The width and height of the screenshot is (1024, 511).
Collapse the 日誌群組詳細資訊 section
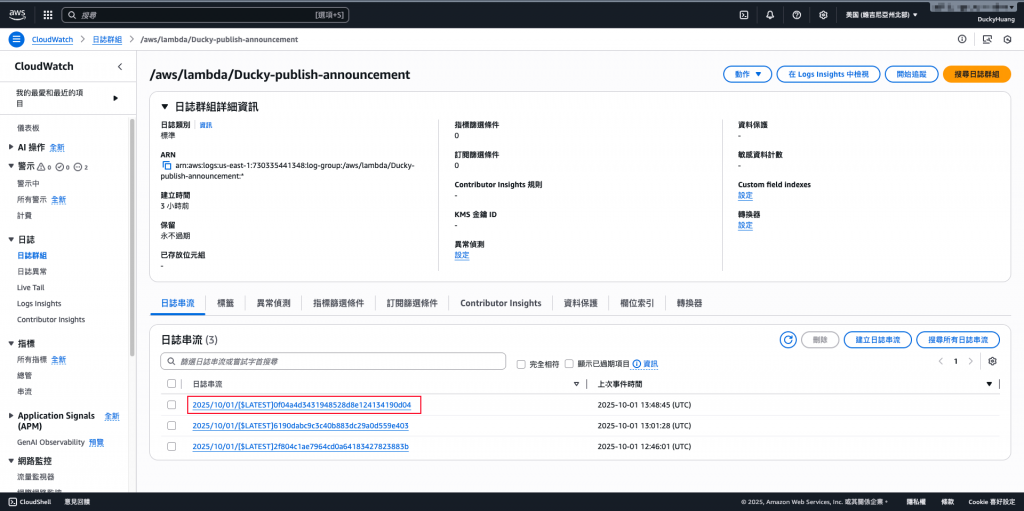coord(165,107)
